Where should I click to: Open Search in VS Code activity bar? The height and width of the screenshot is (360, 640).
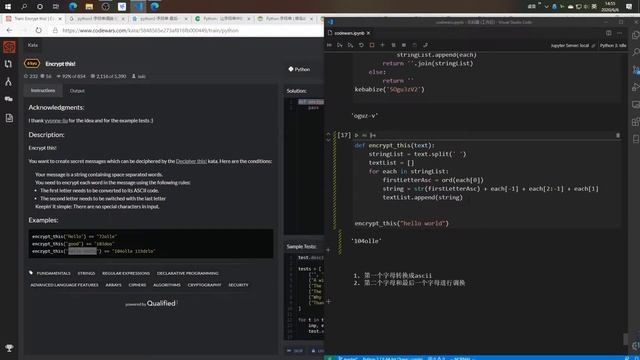pyautogui.click(x=635, y=52)
